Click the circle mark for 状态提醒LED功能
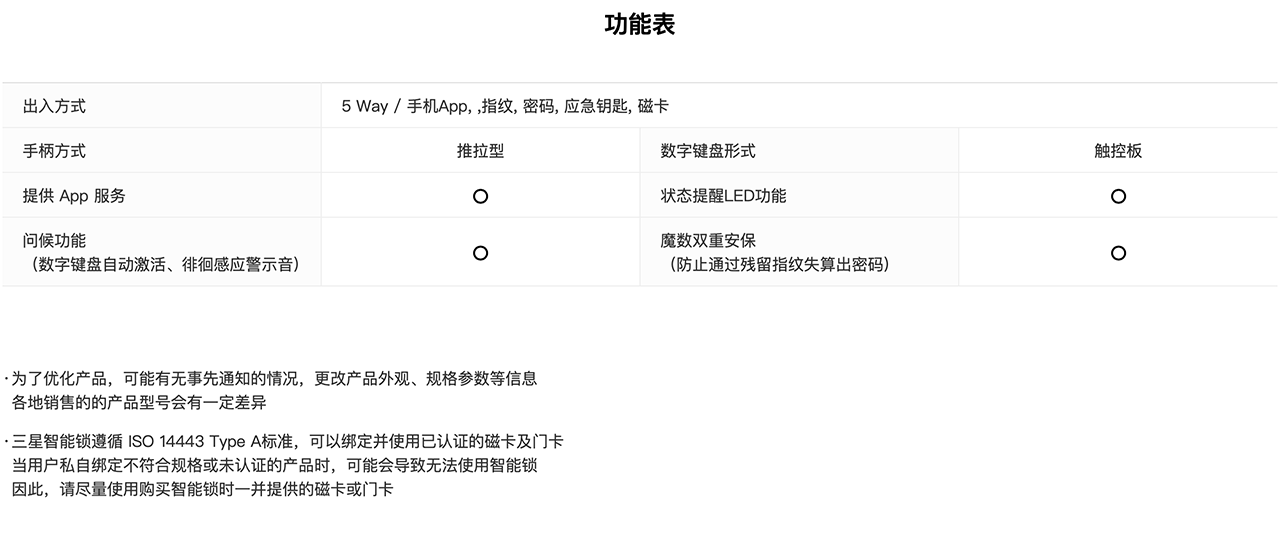Viewport: 1280px width, 560px height. [x=1118, y=196]
